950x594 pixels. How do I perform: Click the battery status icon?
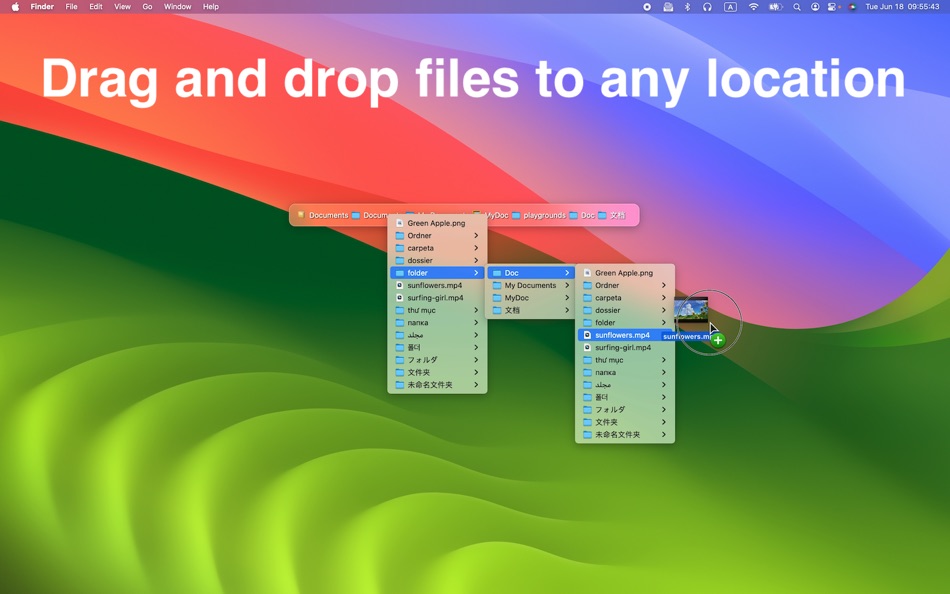(776, 7)
